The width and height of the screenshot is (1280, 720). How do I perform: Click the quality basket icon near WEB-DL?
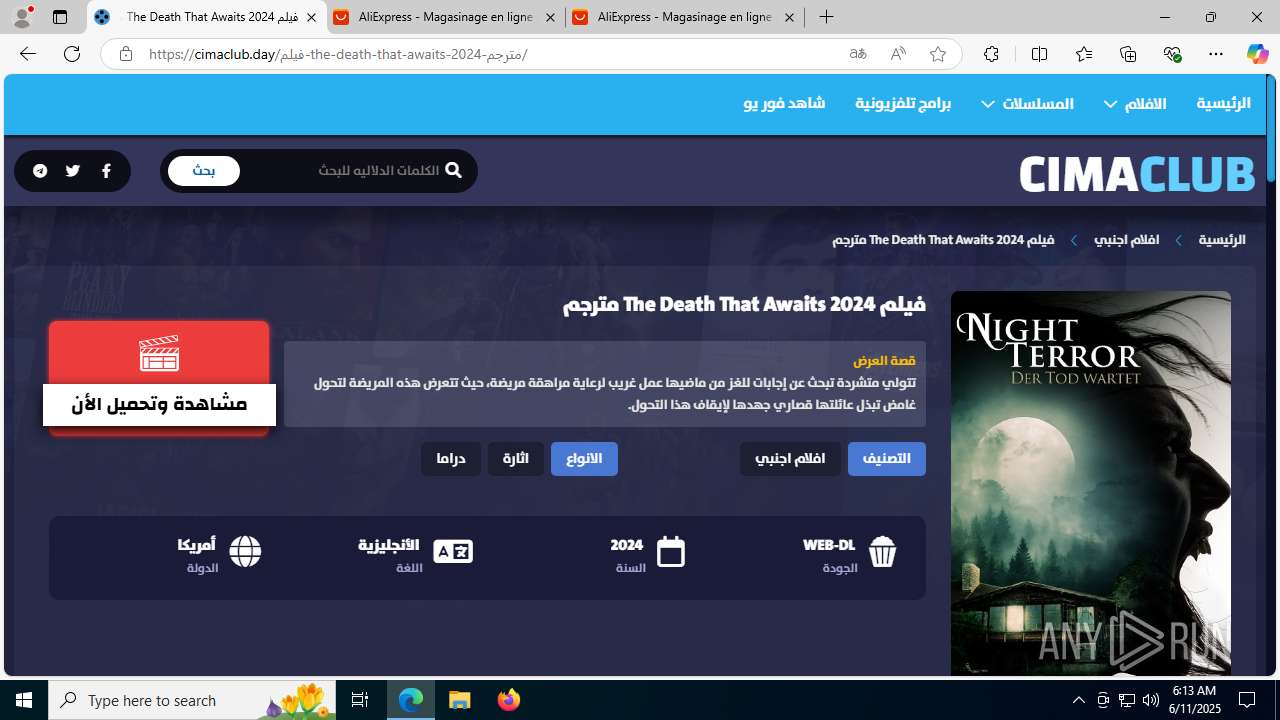click(882, 551)
